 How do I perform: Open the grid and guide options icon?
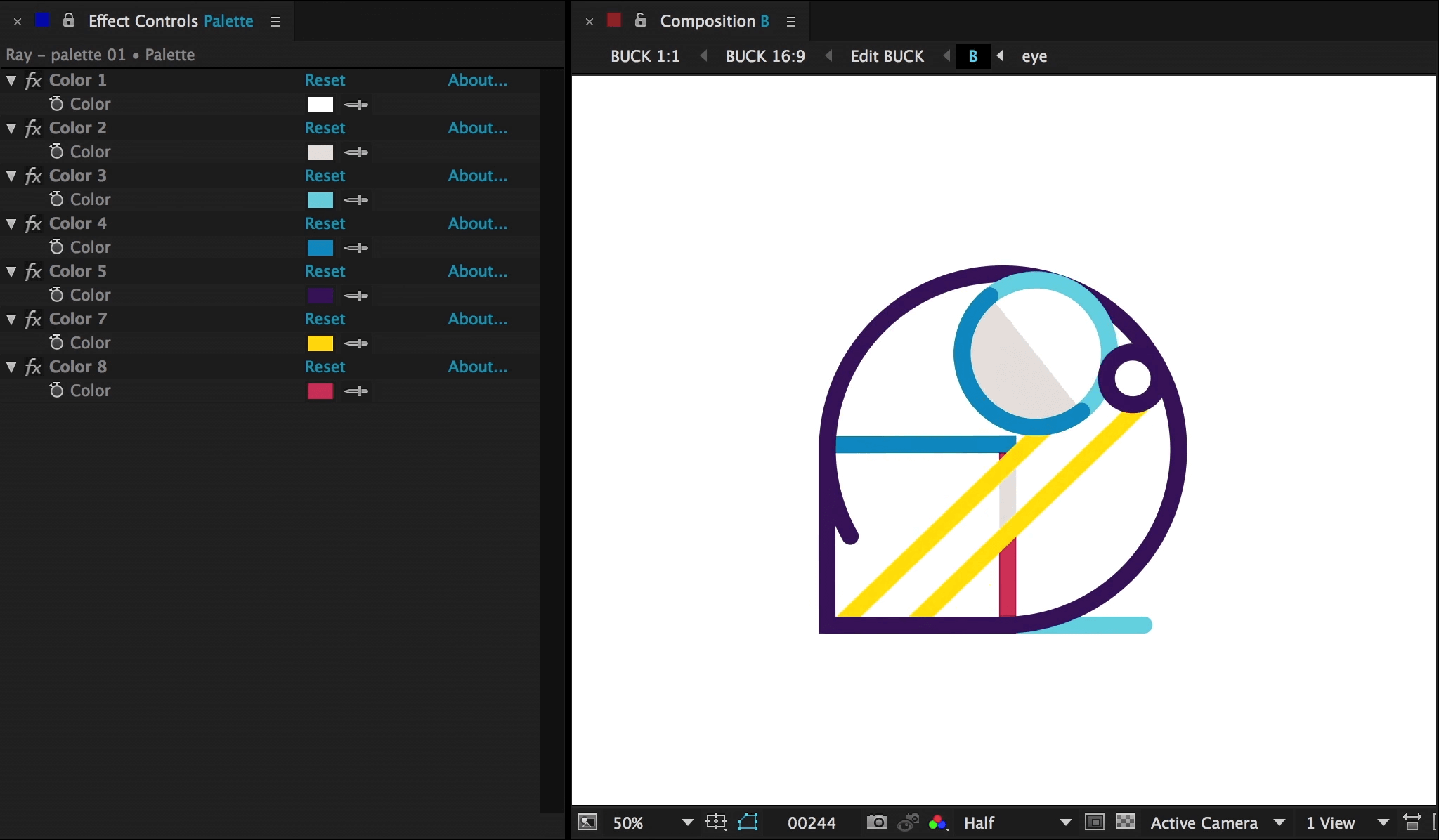(716, 822)
